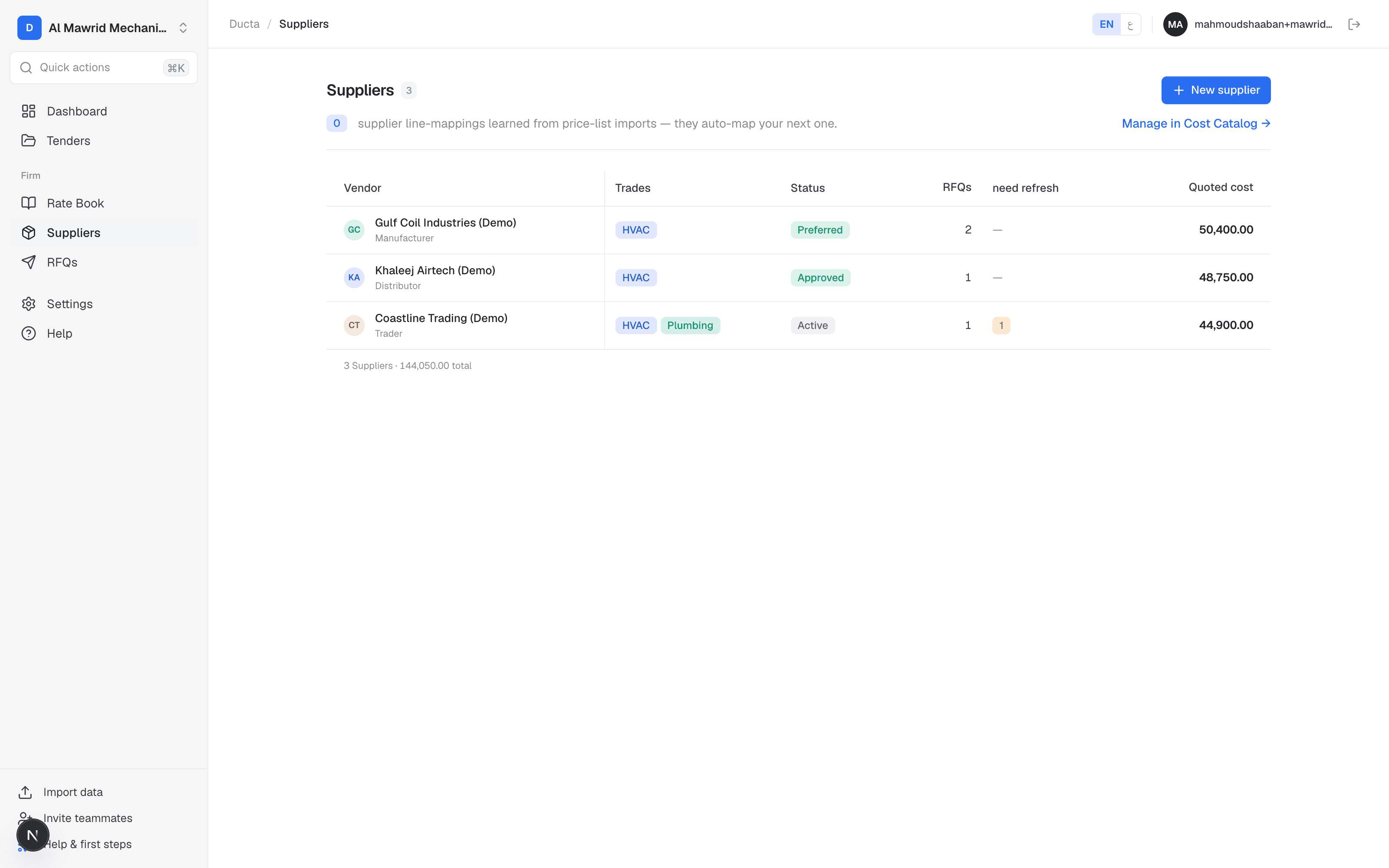Click the logout icon in top bar
The width and height of the screenshot is (1389, 868).
point(1354,24)
